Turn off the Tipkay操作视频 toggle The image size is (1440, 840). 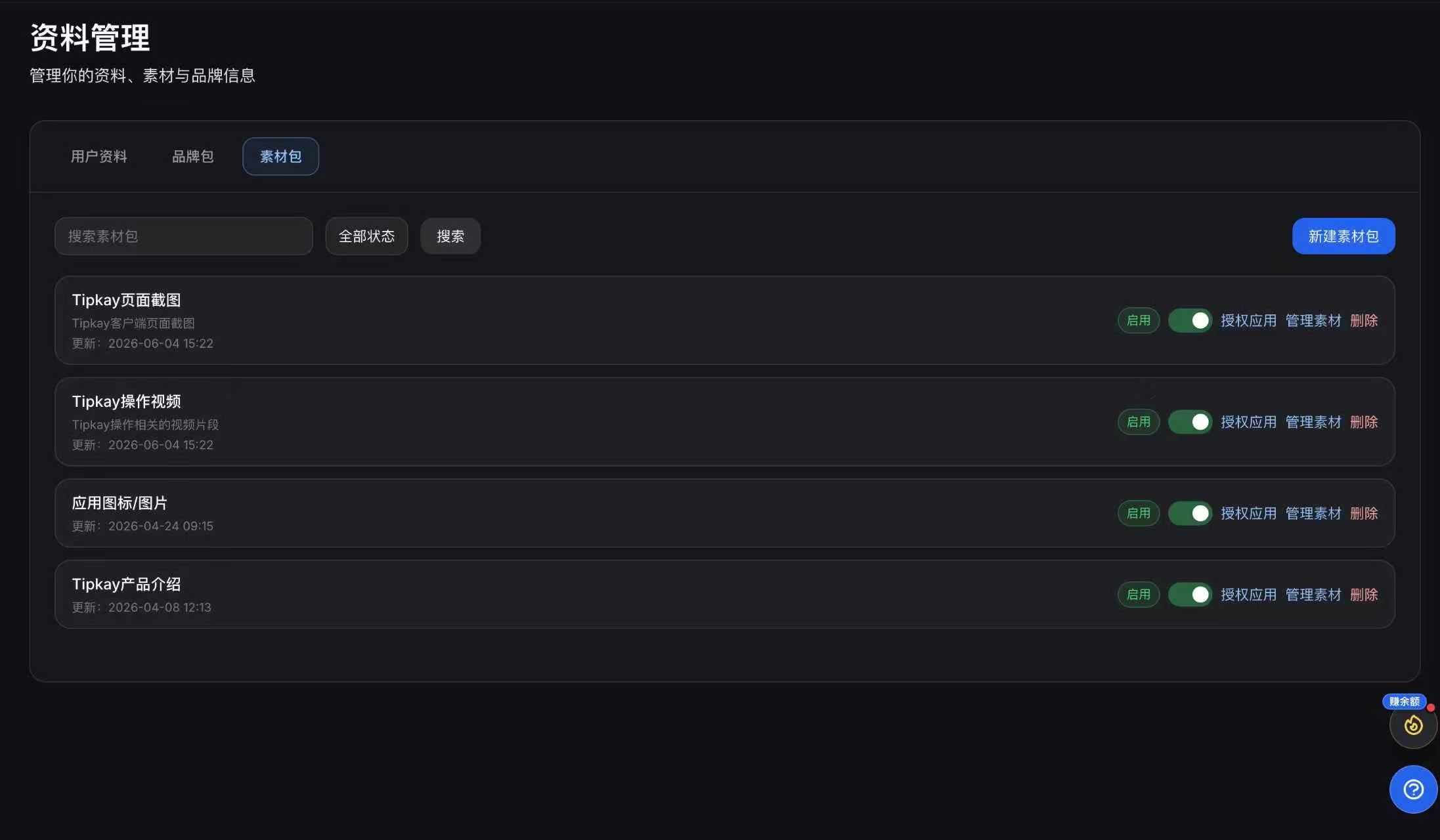click(x=1190, y=421)
